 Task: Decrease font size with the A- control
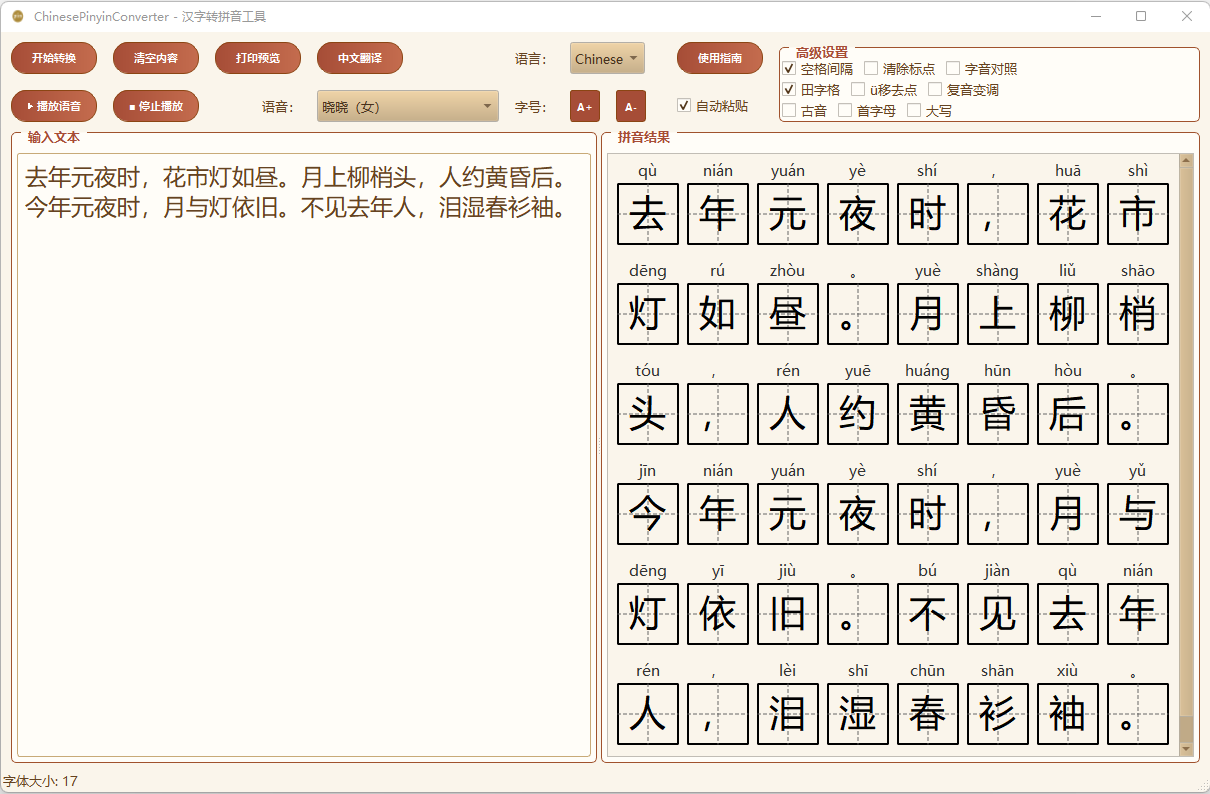(630, 106)
